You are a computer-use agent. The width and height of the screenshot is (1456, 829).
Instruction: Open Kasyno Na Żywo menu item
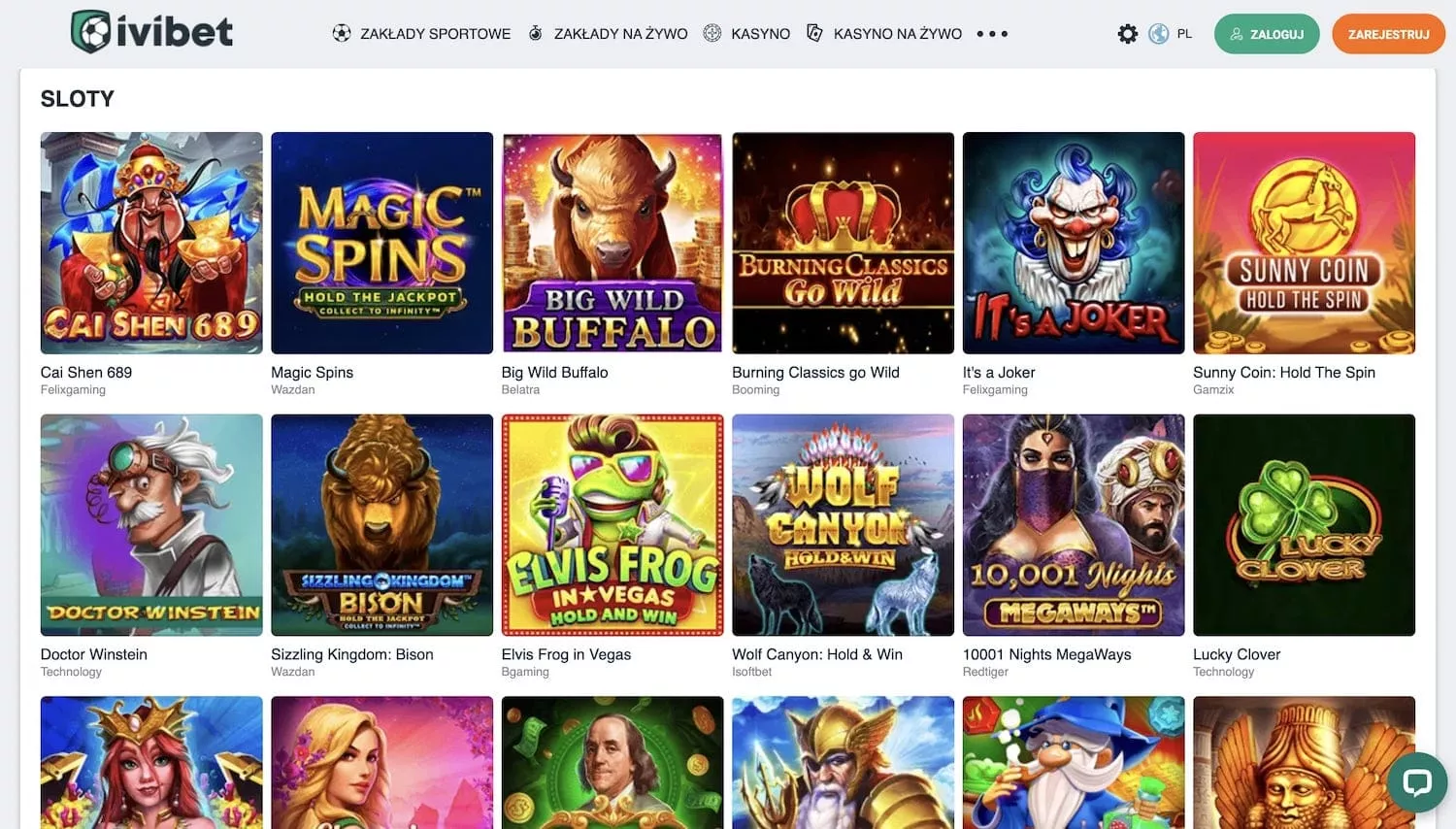tap(897, 34)
